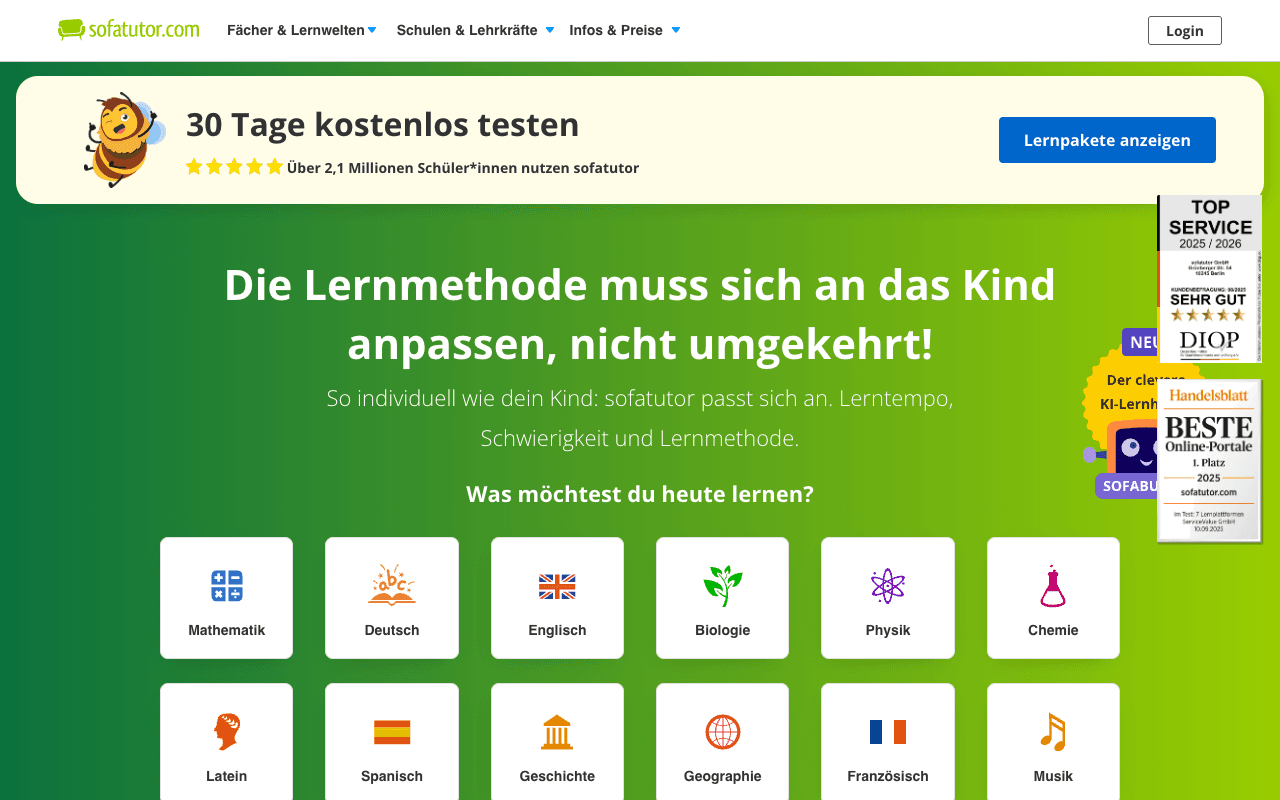This screenshot has width=1280, height=800.
Task: Choose the Englisch UK flag icon
Action: (x=557, y=586)
